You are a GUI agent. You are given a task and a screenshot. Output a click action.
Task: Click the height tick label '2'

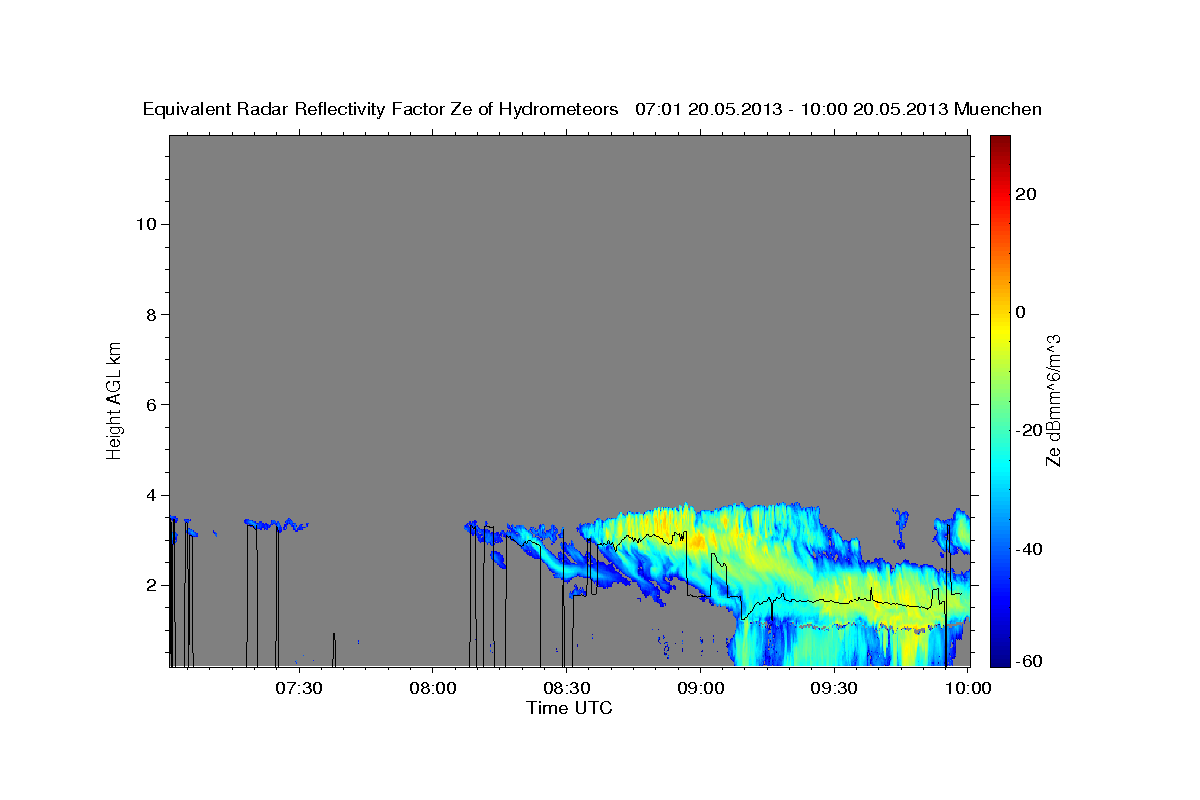click(152, 585)
